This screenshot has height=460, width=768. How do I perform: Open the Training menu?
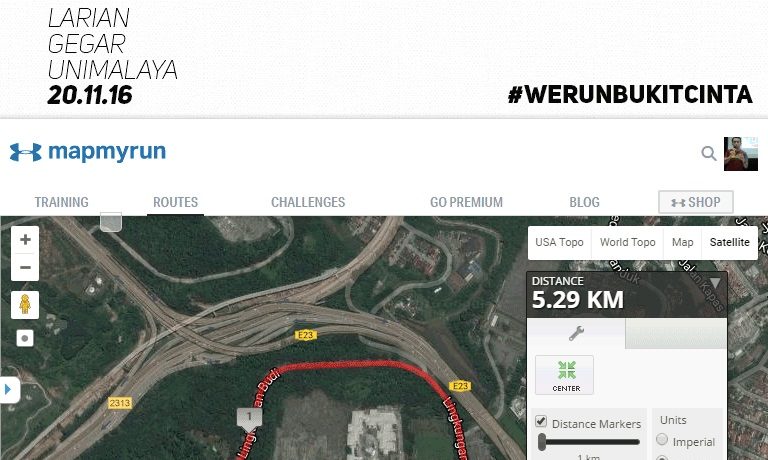[62, 202]
